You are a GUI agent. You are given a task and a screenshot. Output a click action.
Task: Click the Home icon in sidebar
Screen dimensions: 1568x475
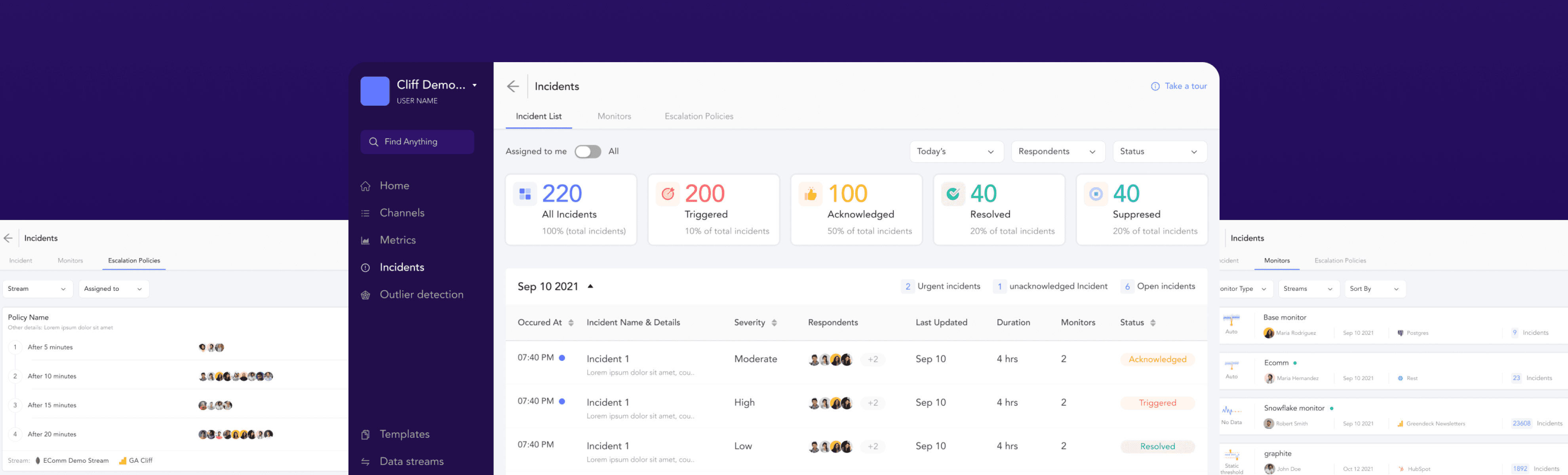point(365,186)
